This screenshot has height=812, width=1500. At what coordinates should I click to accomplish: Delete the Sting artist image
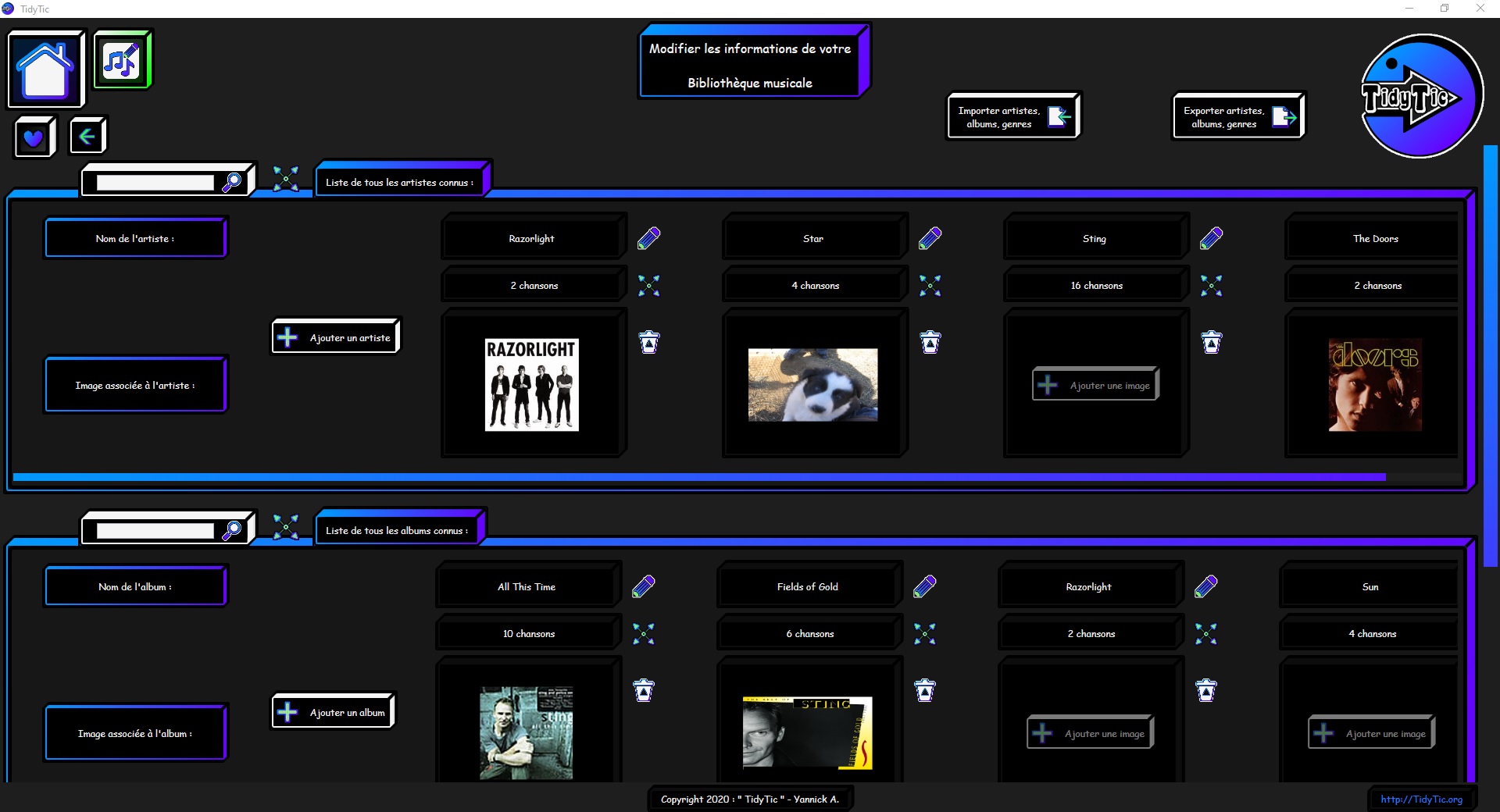coord(1212,342)
